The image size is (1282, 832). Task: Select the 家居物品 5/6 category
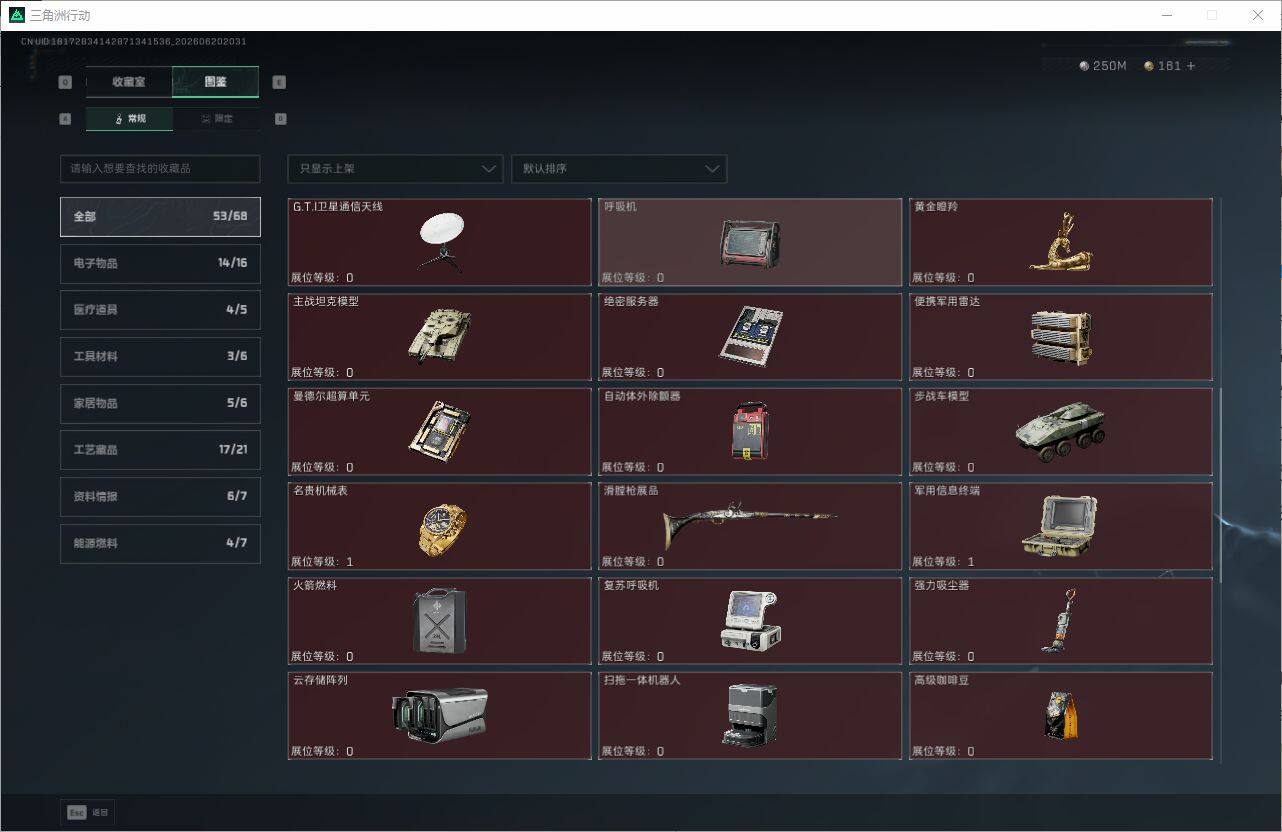tap(160, 403)
